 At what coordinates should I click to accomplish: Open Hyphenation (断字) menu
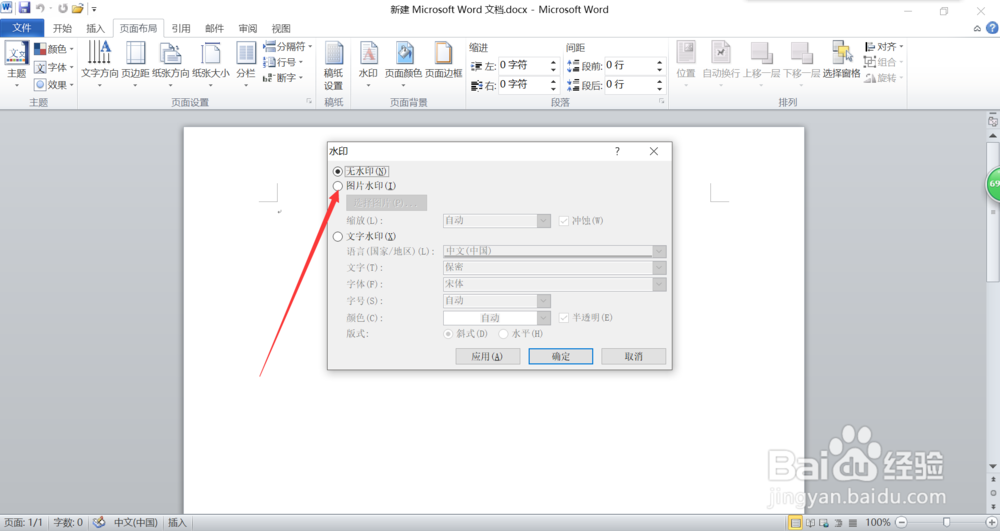283,78
